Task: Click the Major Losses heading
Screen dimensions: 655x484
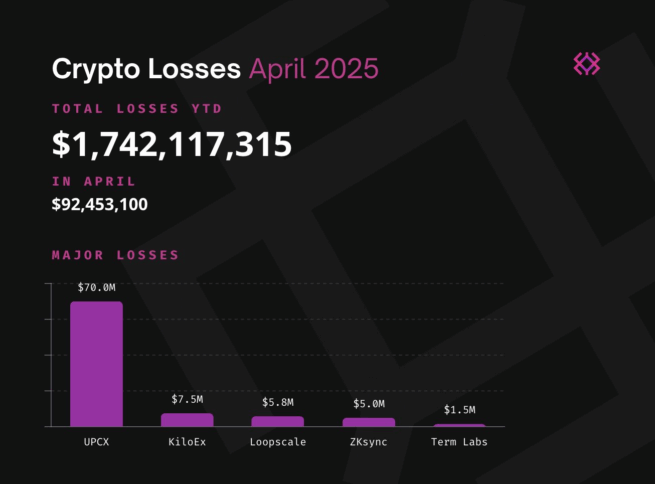Action: [x=115, y=255]
